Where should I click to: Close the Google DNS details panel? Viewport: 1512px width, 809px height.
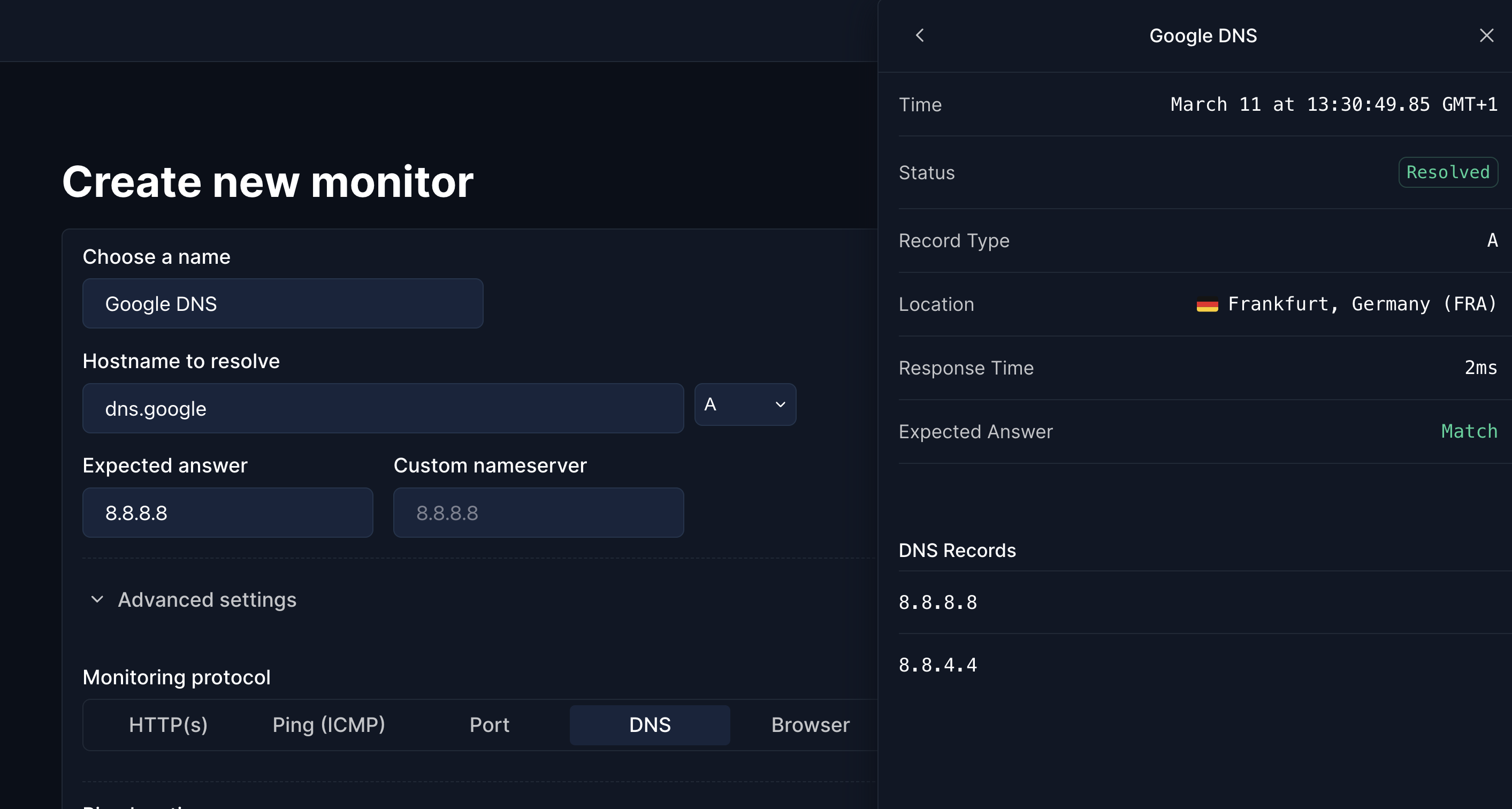point(1486,35)
